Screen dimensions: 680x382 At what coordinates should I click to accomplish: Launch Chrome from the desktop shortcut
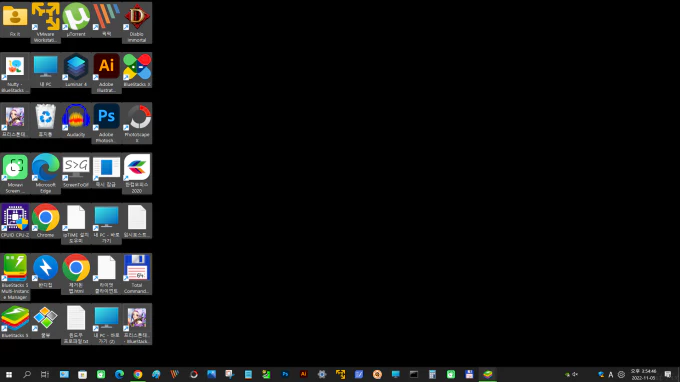(x=46, y=221)
